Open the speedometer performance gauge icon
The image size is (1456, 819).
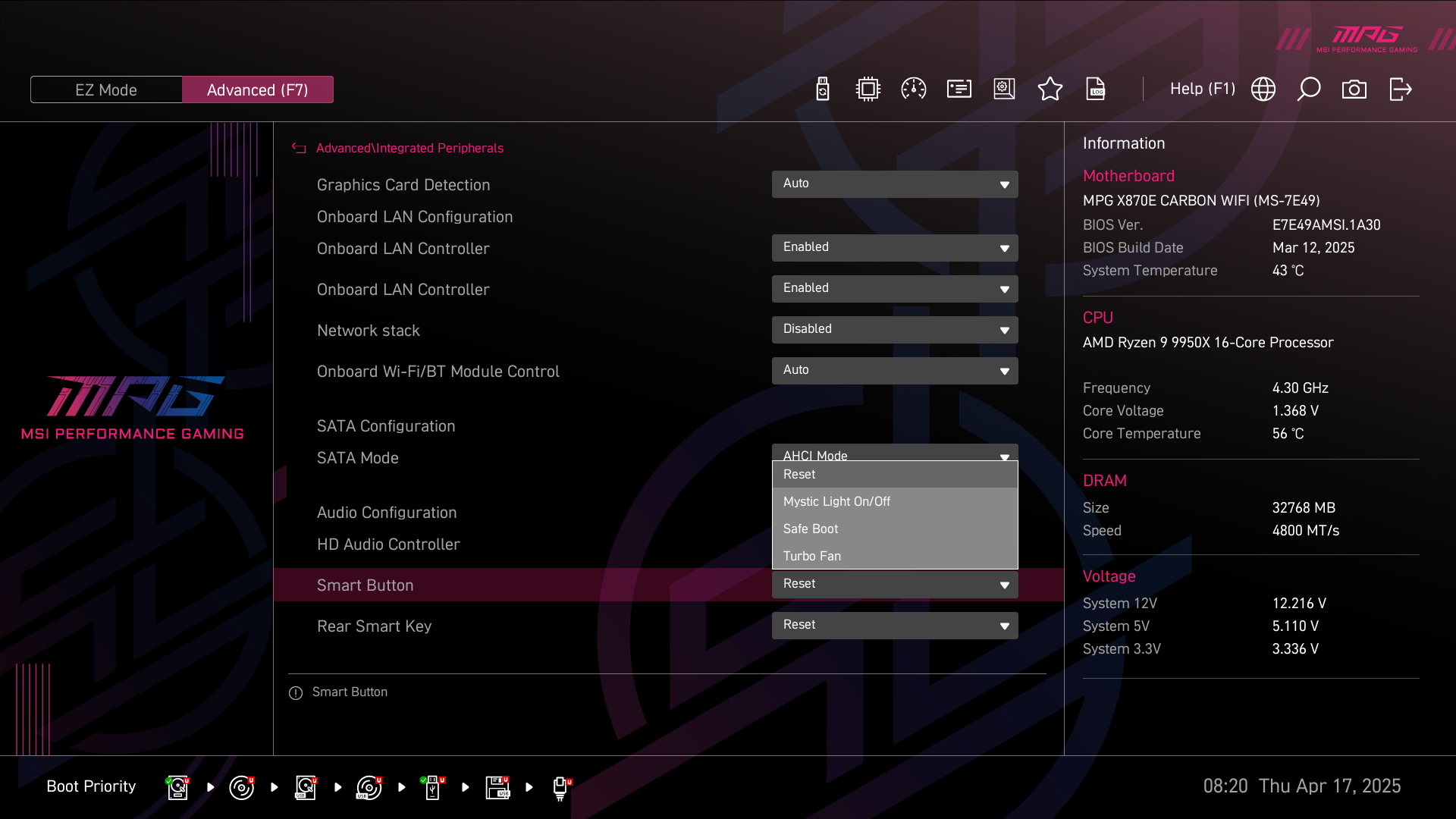(913, 89)
